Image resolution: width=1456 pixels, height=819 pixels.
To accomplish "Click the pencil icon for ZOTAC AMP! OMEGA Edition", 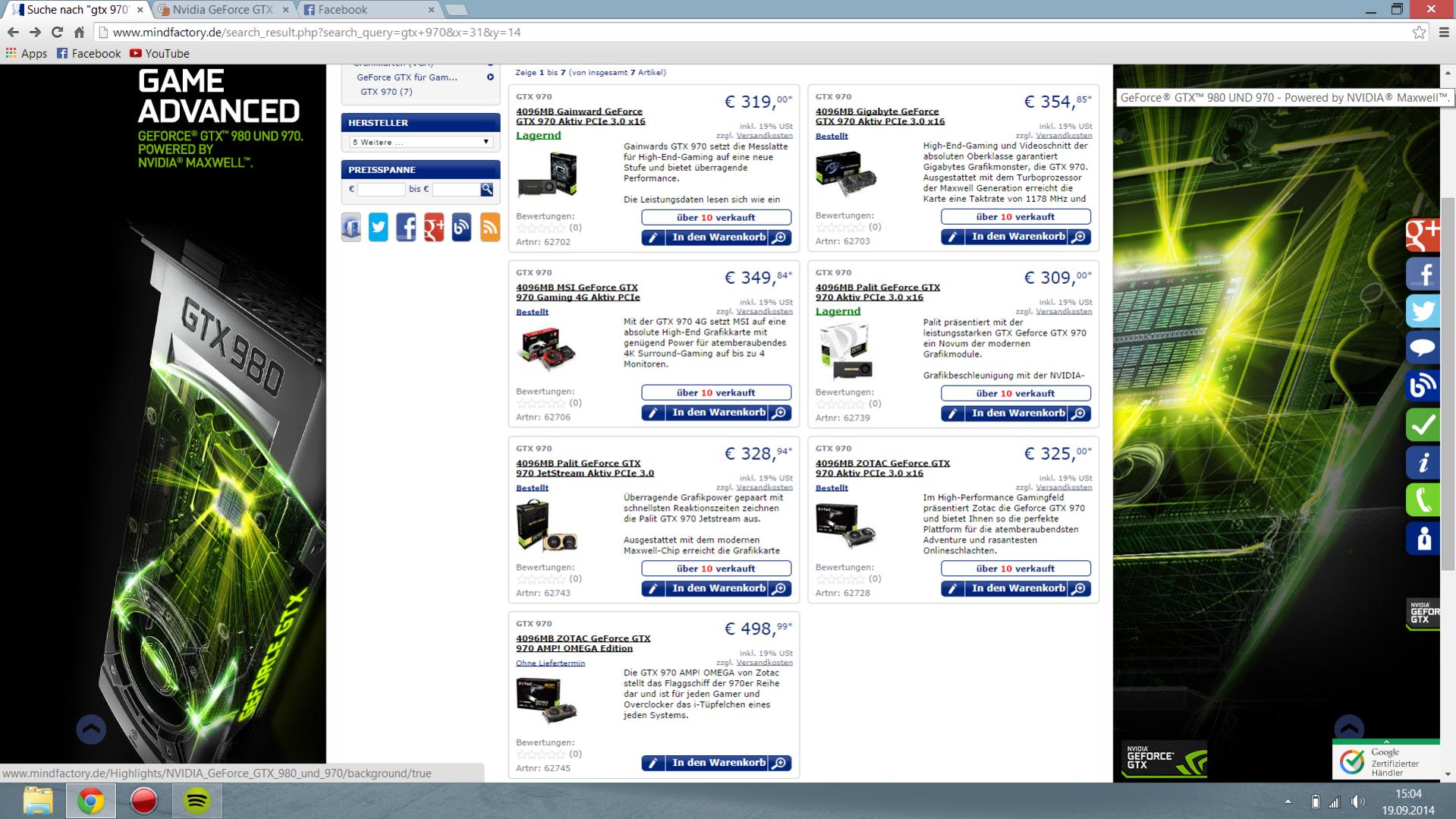I will pos(653,763).
